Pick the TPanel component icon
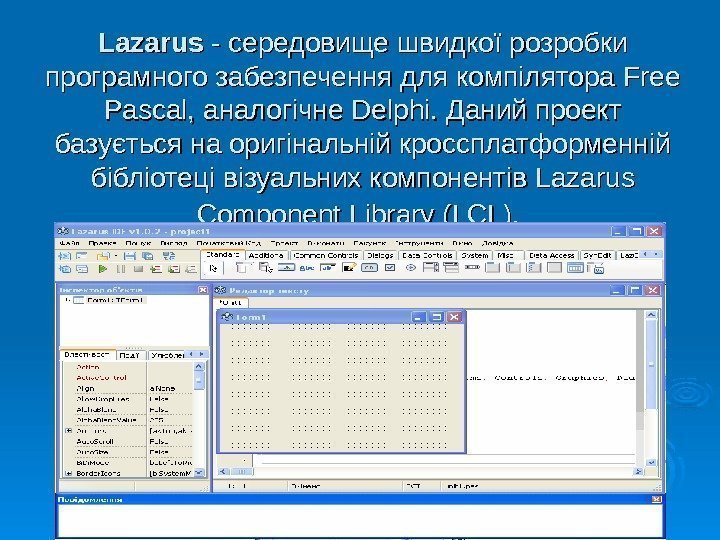Image resolution: width=720 pixels, height=540 pixels. click(555, 267)
